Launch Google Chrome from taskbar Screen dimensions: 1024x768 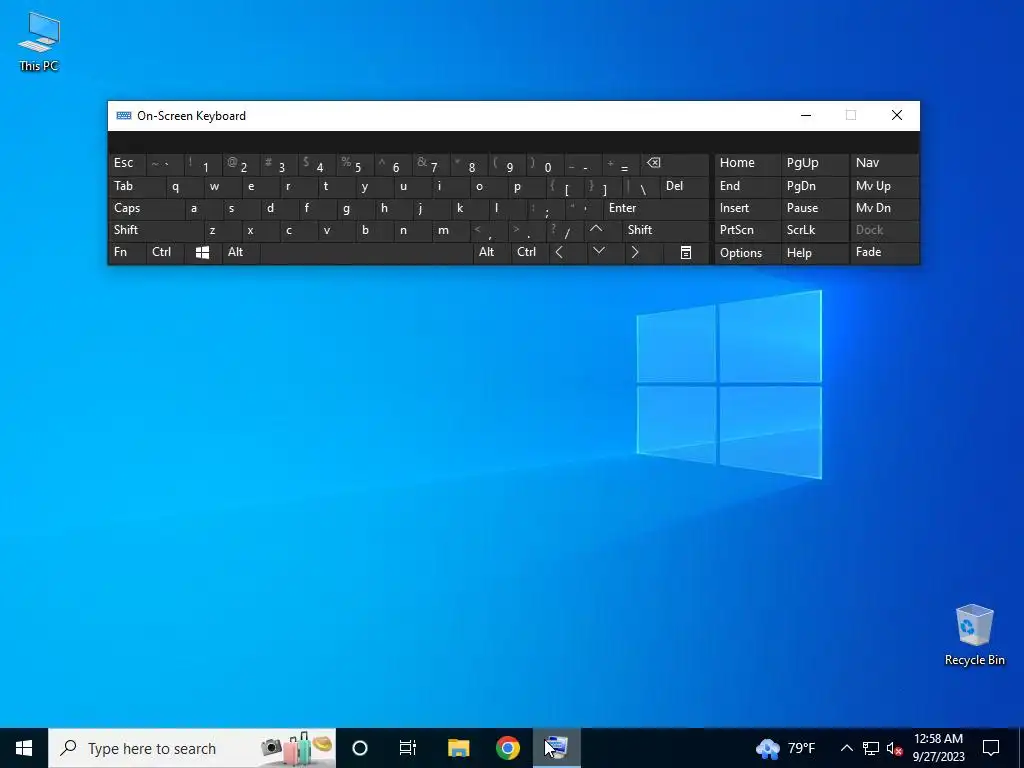(507, 748)
